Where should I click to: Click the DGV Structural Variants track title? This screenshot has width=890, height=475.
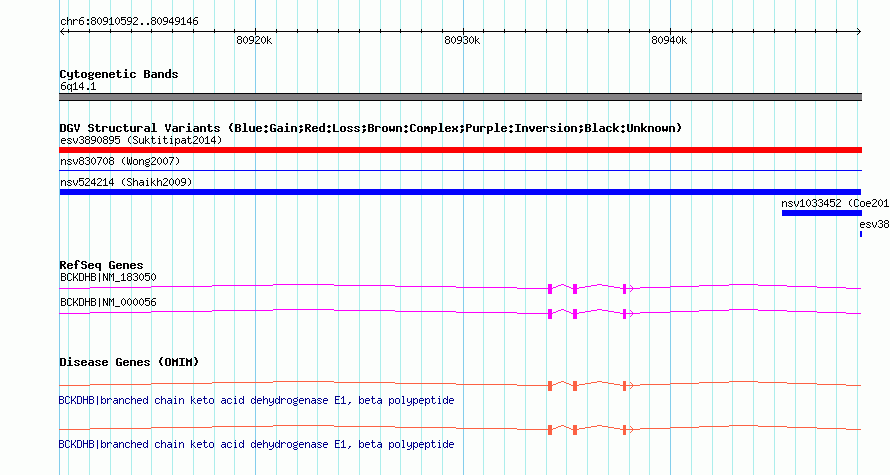371,128
